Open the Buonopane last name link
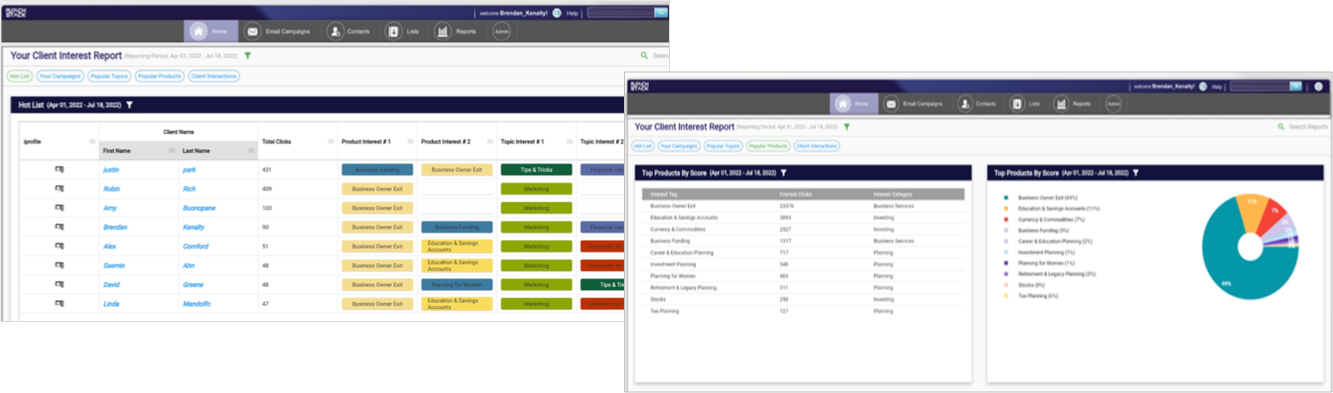 (199, 208)
